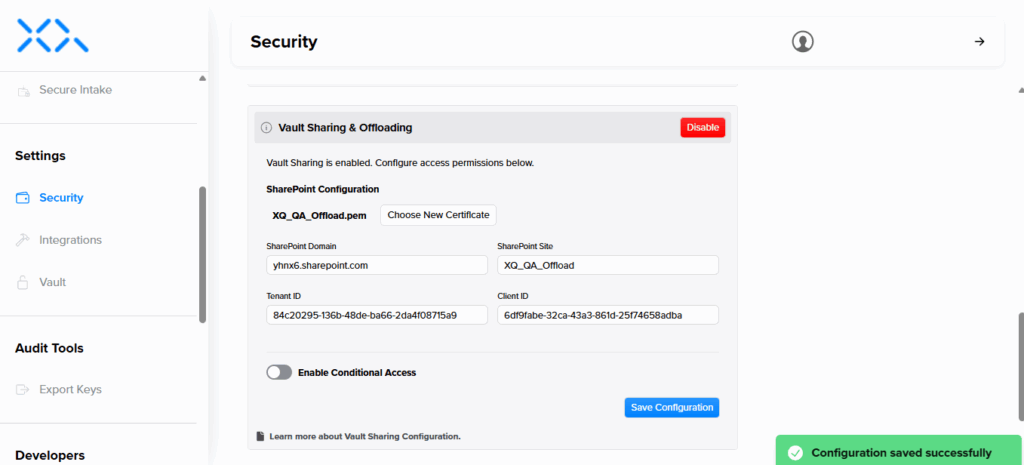This screenshot has width=1024, height=465.
Task: Click the SharePoint Domain input field
Action: (x=370, y=265)
